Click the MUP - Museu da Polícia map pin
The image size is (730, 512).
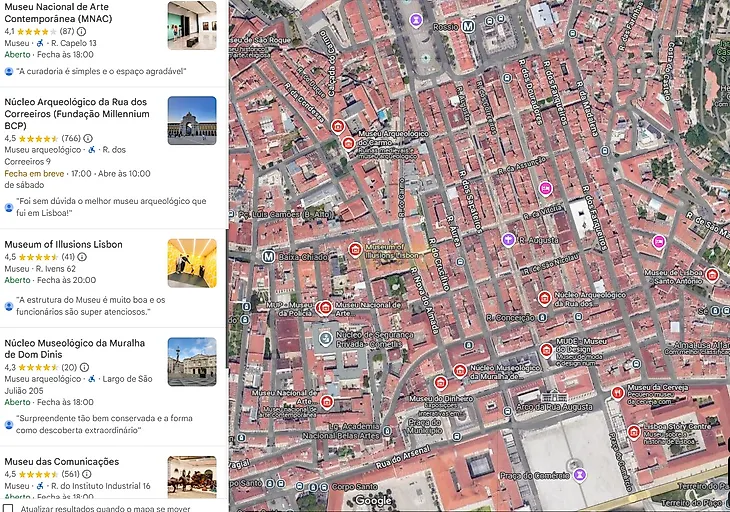click(320, 307)
